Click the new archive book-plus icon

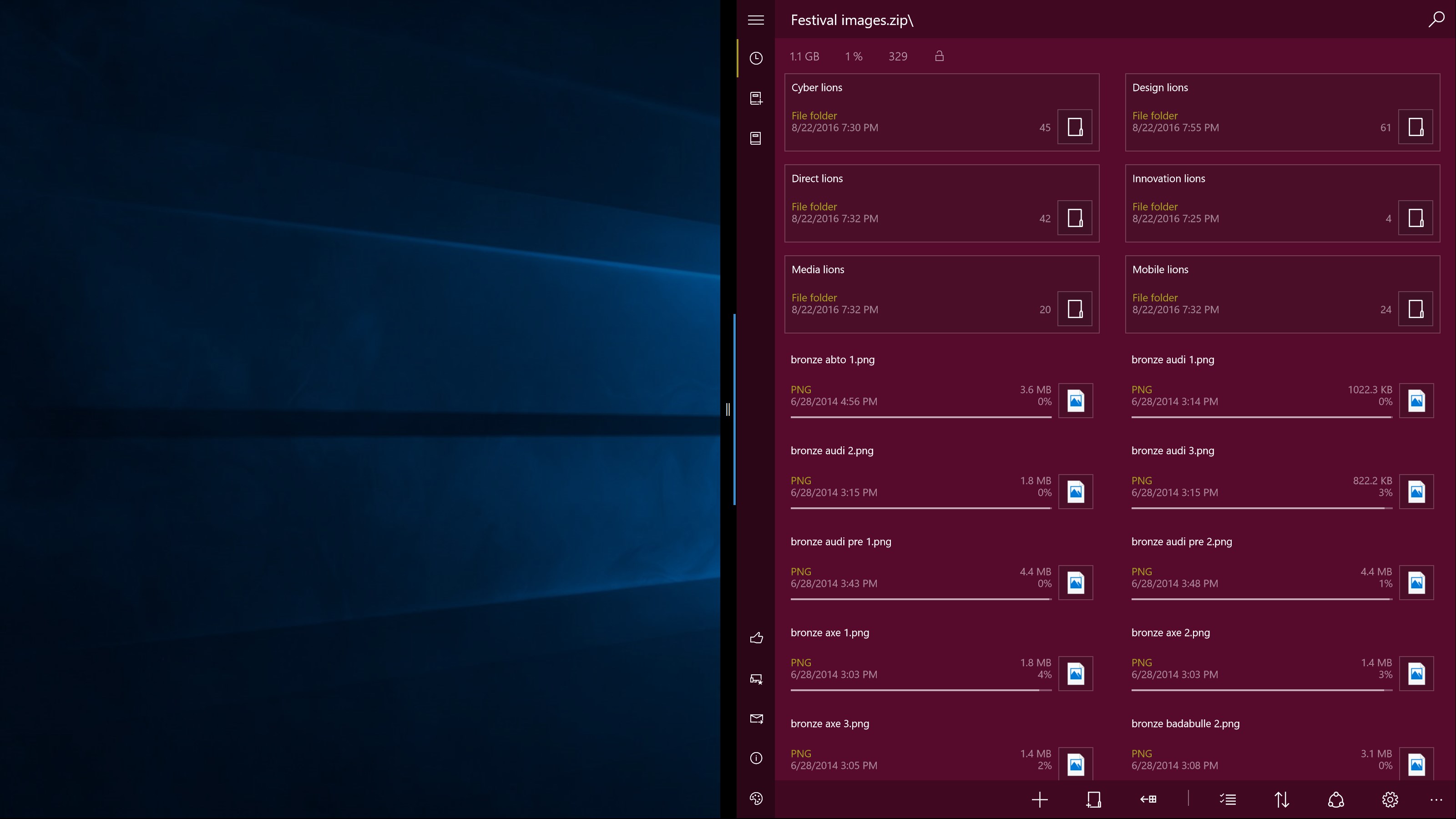[x=756, y=98]
